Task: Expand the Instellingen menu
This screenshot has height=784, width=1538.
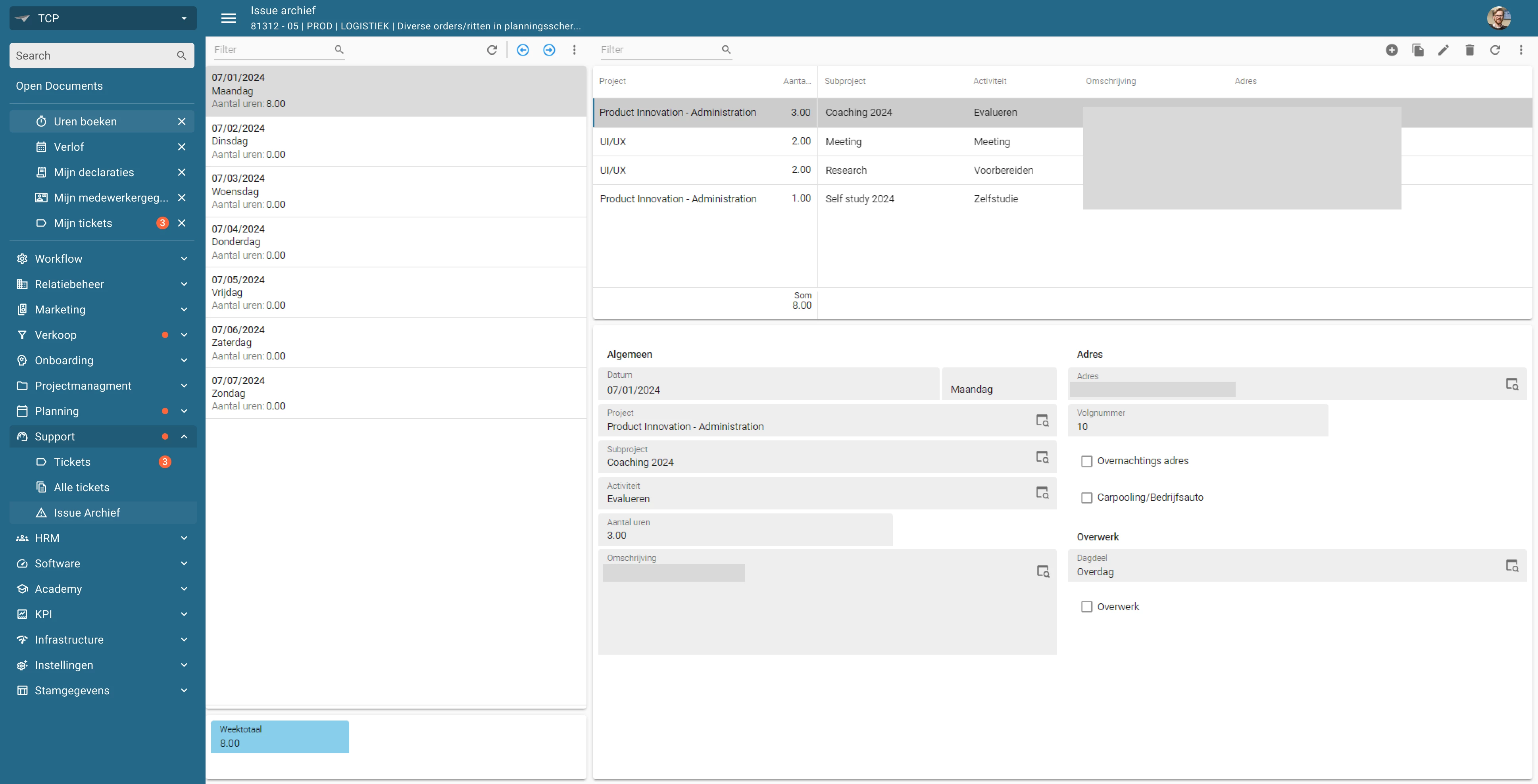Action: tap(103, 665)
